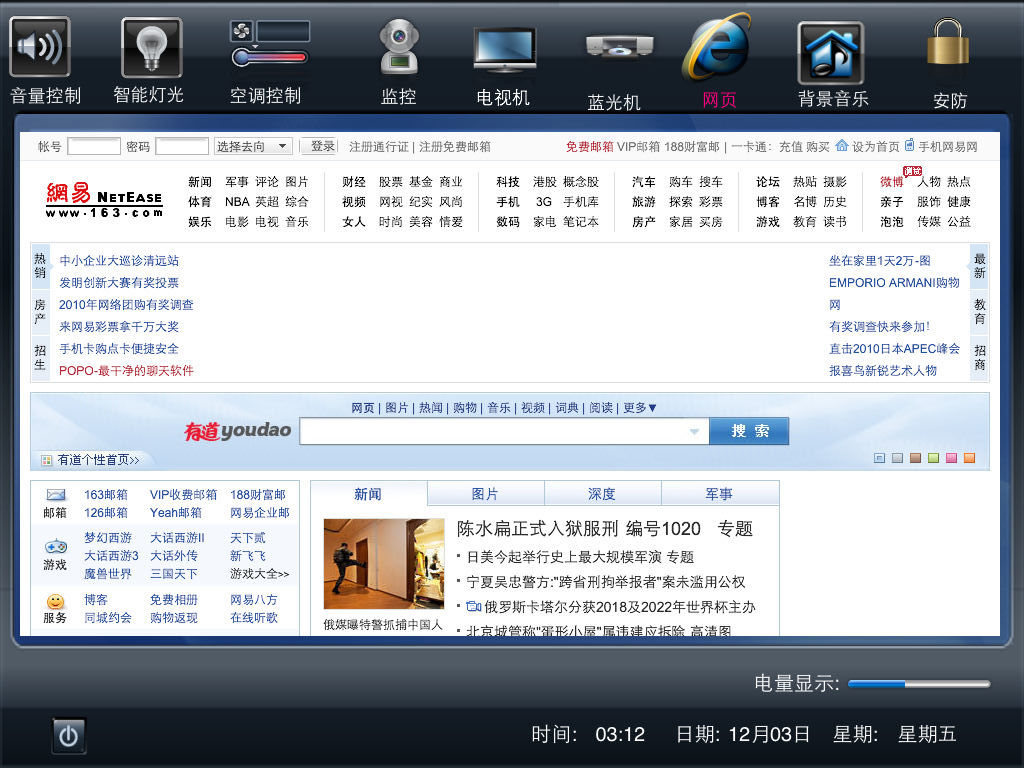Image resolution: width=1024 pixels, height=768 pixels.
Task: Switch to the 深度 tab
Action: (602, 494)
